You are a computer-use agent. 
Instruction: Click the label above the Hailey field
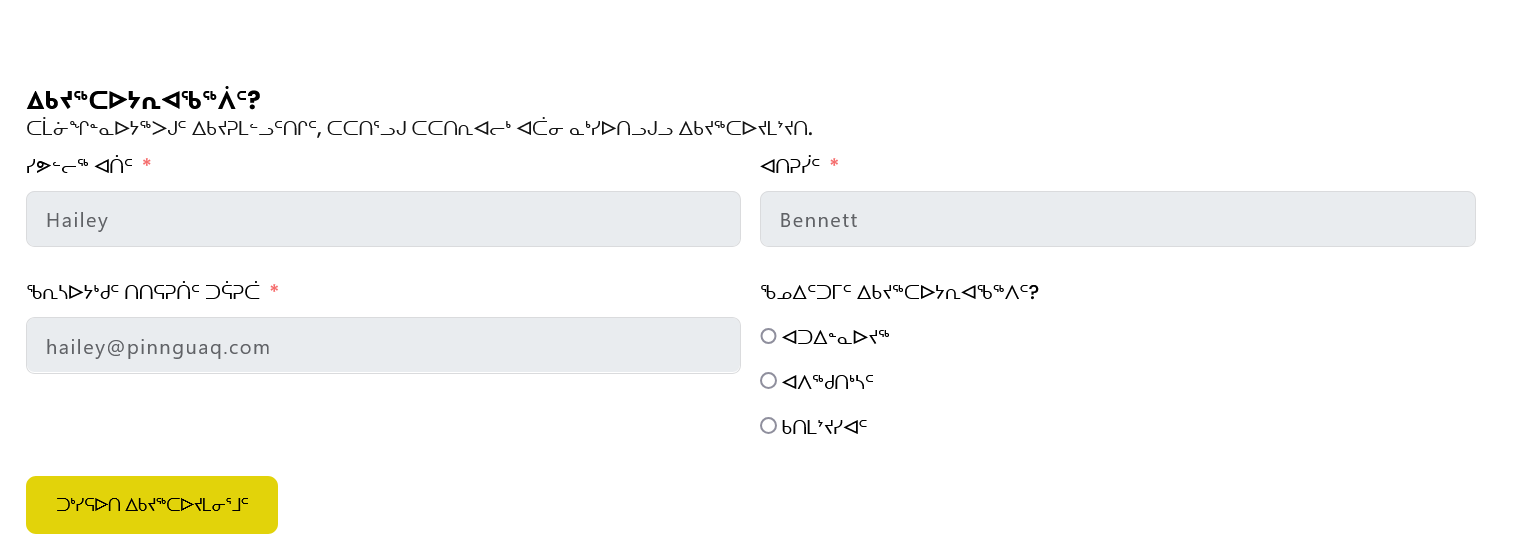click(79, 165)
